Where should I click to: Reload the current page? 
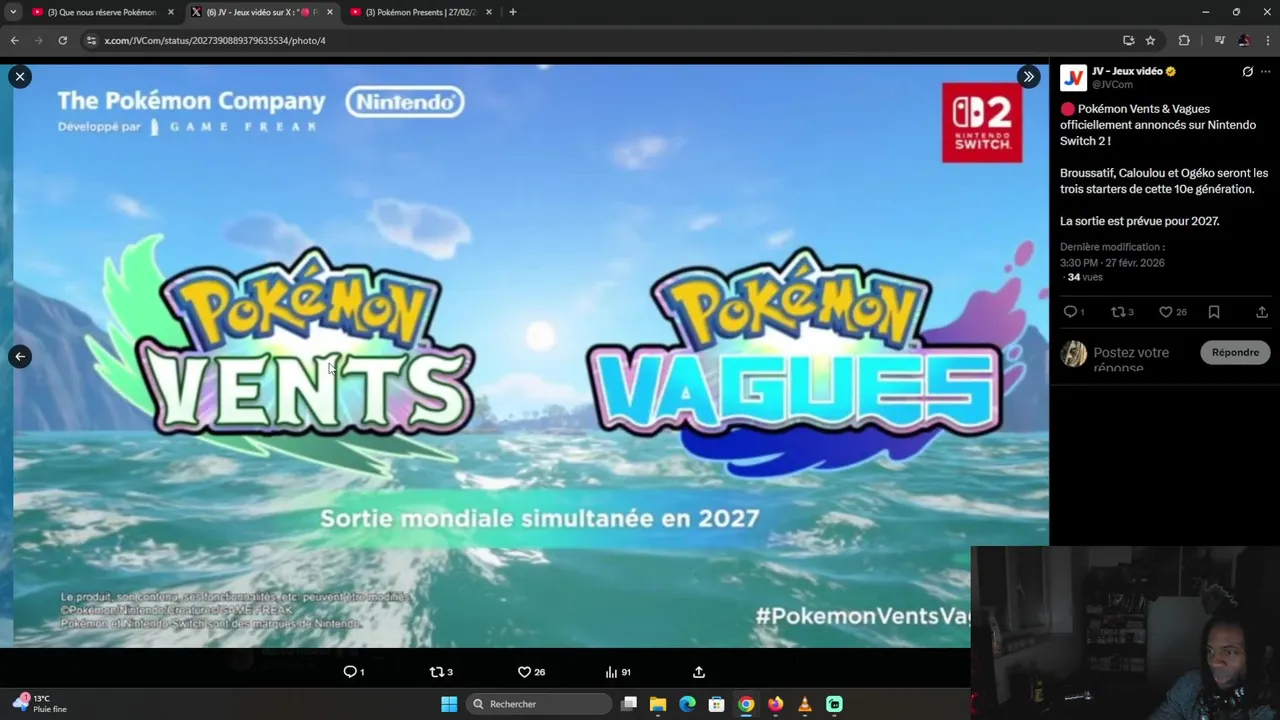62,40
